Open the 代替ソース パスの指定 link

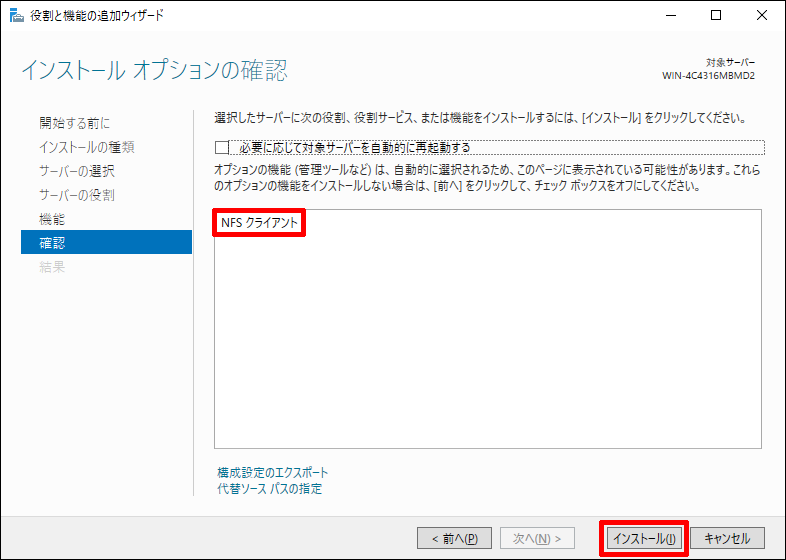tap(270, 488)
